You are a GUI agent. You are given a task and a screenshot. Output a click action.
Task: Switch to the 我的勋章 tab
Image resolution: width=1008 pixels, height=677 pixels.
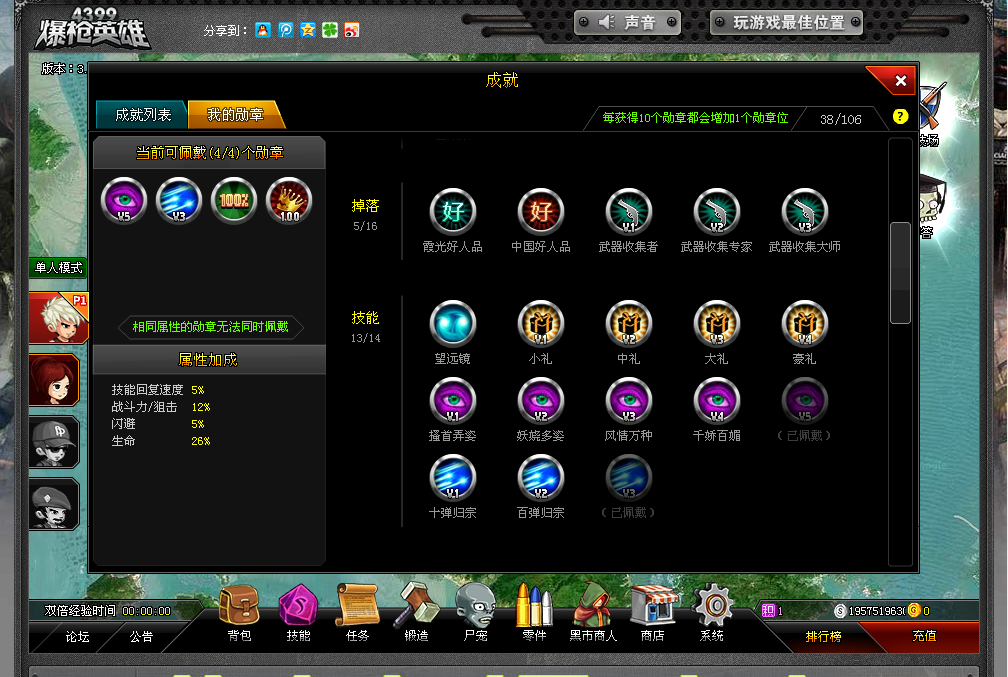235,114
